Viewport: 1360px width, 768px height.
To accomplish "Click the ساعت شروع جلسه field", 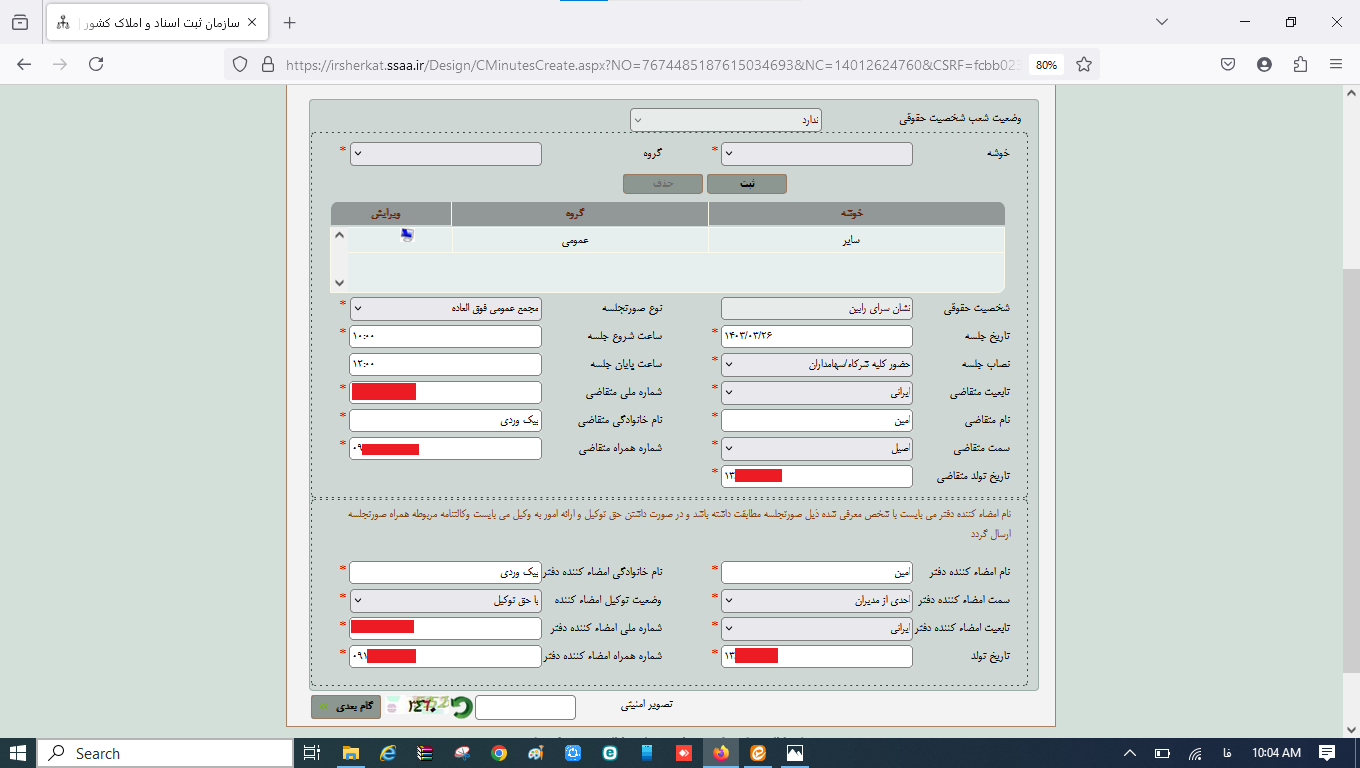I will point(445,336).
